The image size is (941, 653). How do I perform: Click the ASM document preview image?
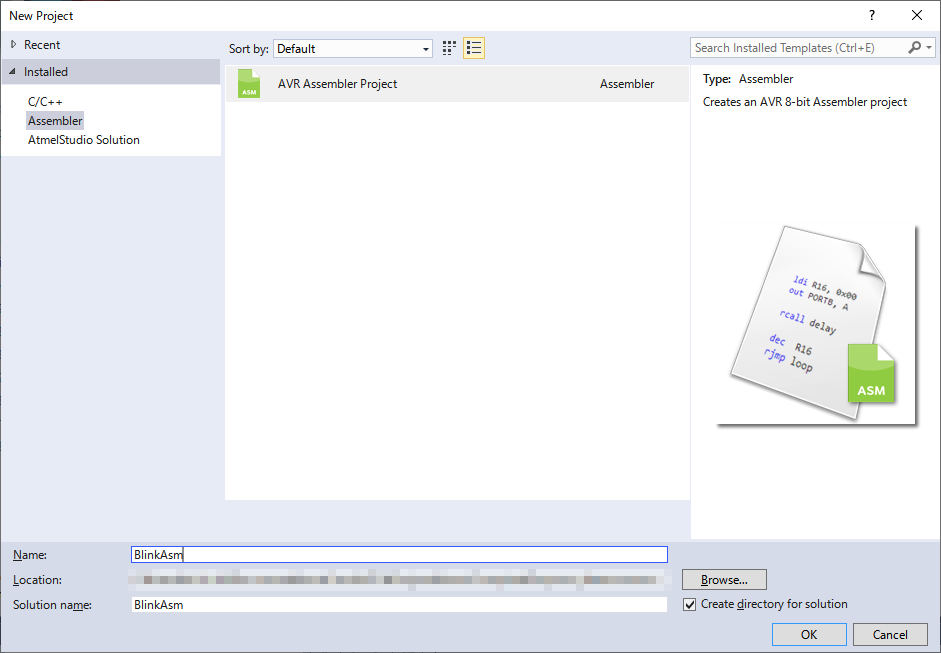point(817,324)
